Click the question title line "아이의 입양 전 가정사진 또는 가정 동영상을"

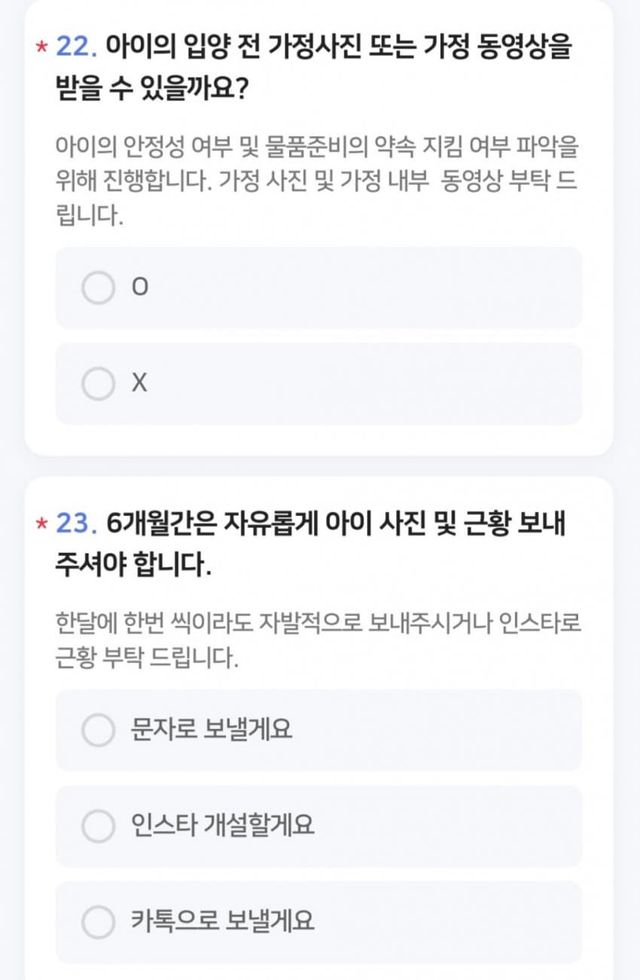coord(340,48)
